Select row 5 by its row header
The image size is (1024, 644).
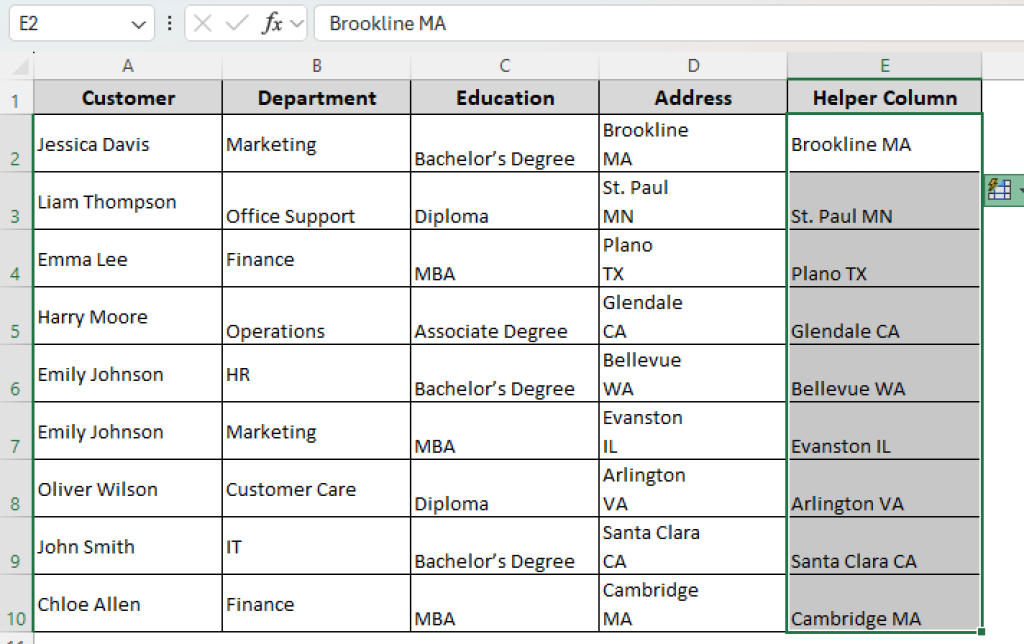[x=17, y=316]
